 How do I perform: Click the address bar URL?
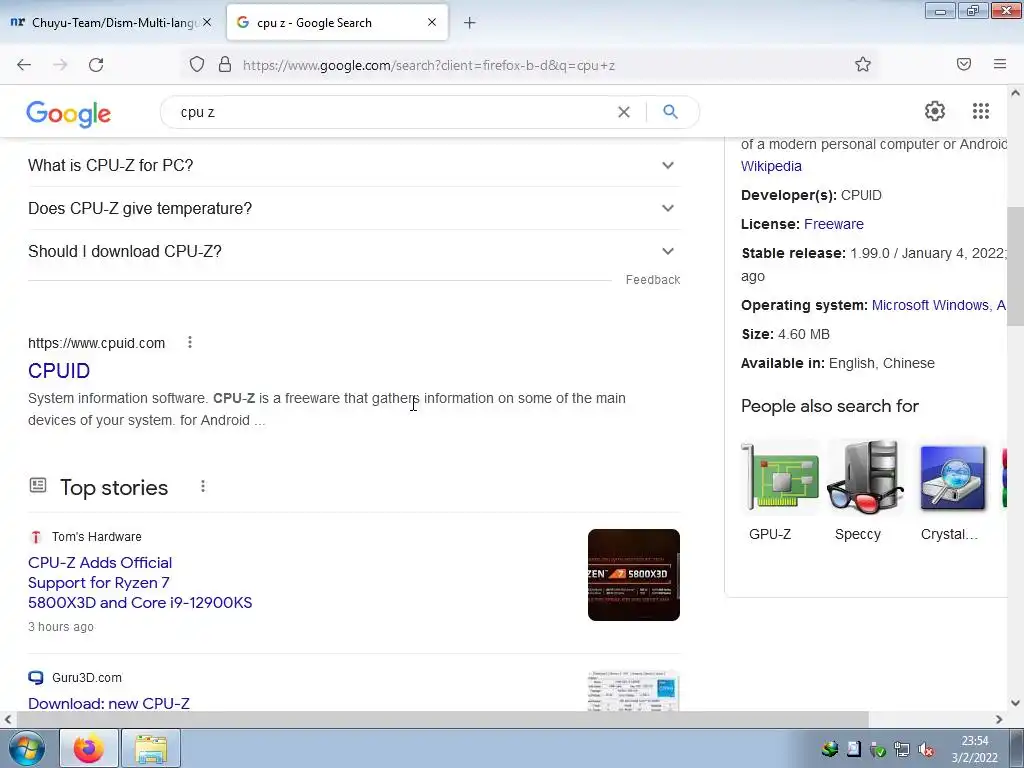point(428,65)
